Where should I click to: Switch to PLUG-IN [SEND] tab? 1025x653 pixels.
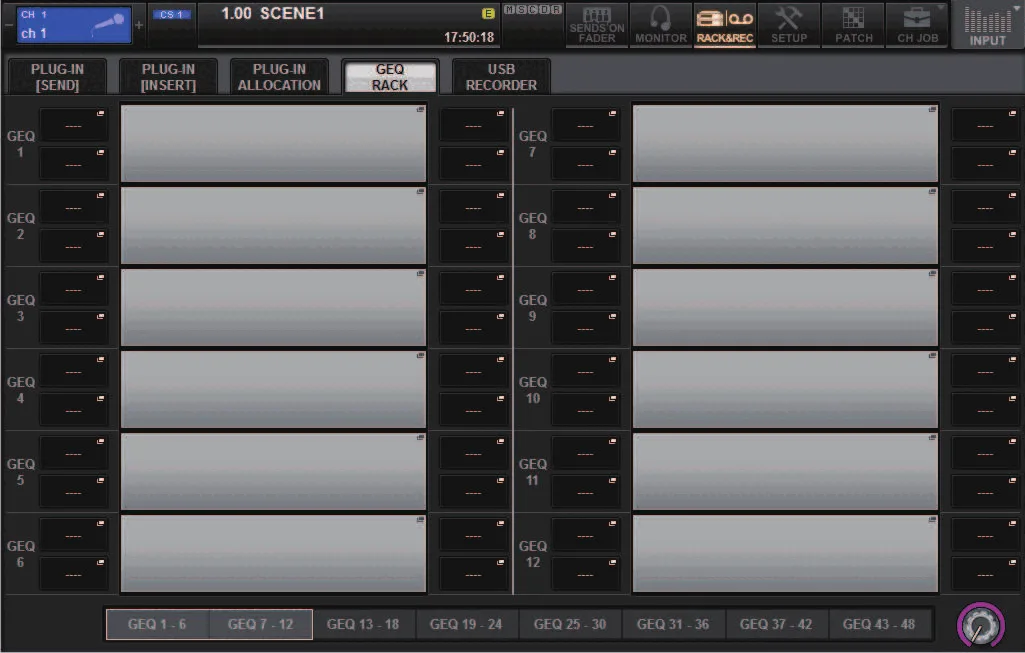pyautogui.click(x=57, y=77)
